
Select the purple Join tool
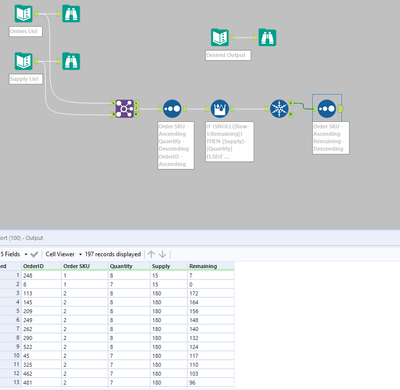pos(125,109)
